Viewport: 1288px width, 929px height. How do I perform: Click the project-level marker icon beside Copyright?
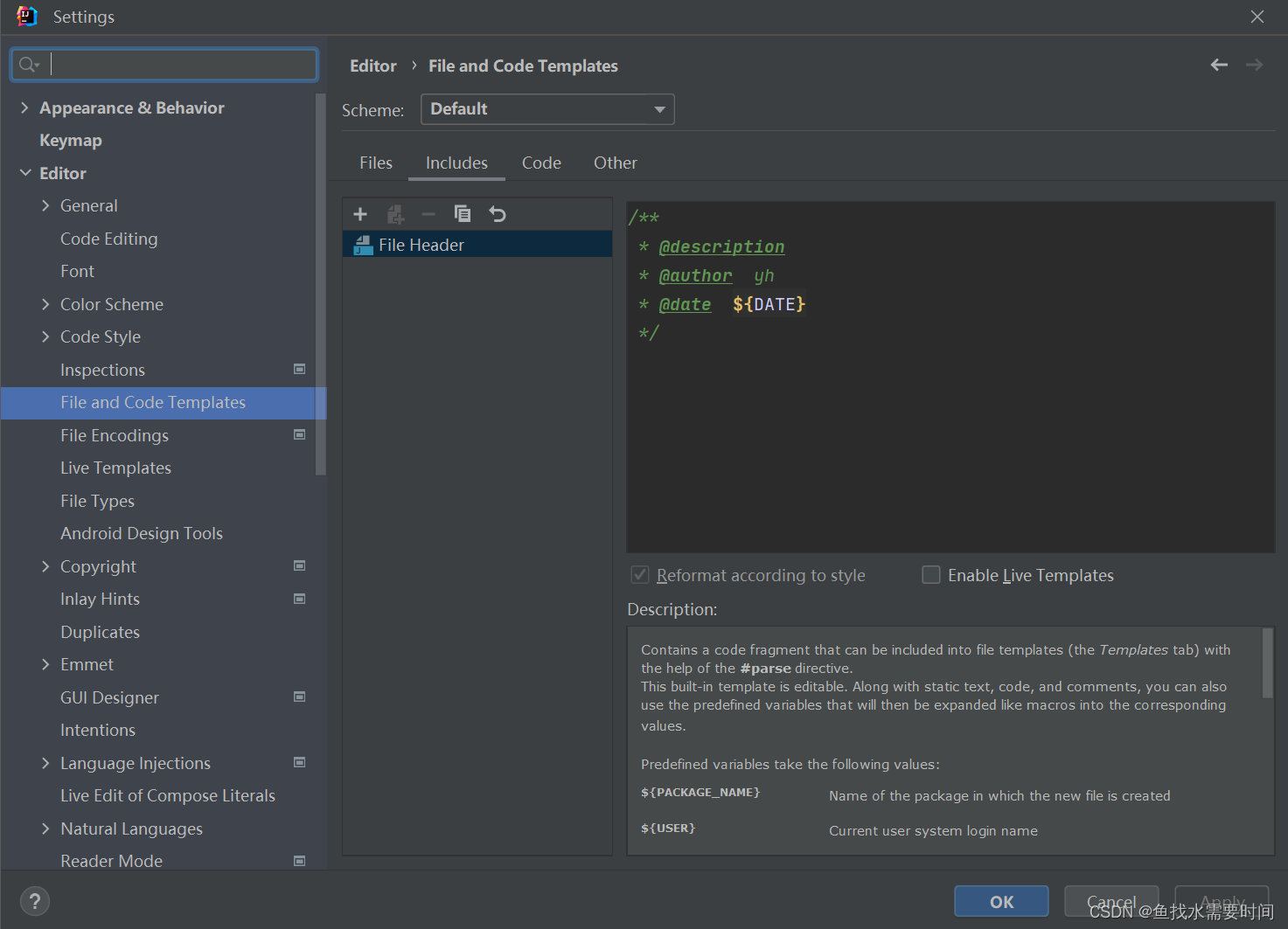(300, 565)
